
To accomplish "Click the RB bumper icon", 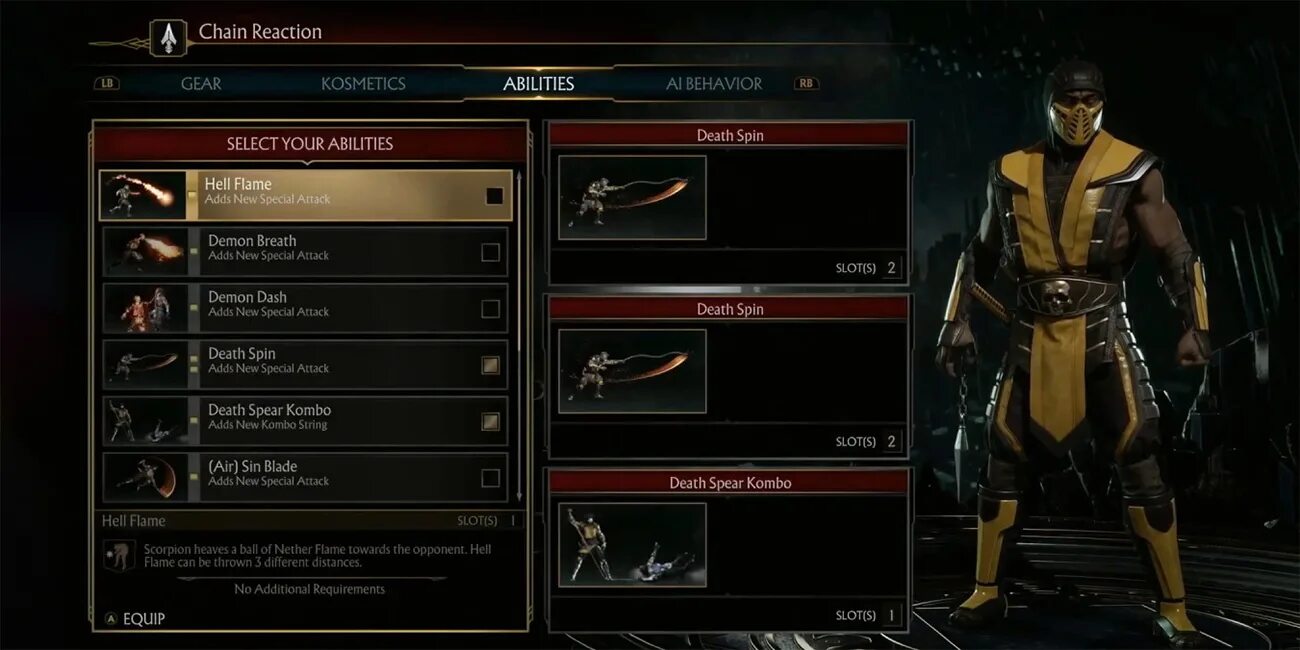I will tap(806, 84).
